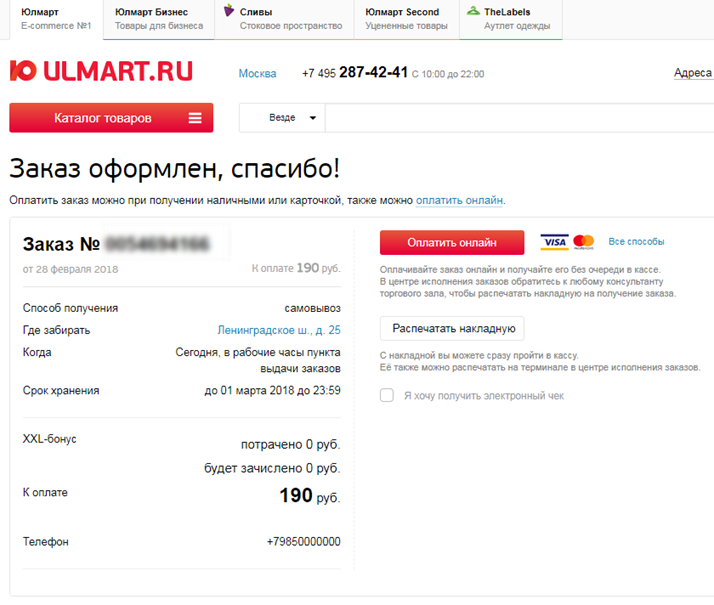Change the city Москва selector
714x605 pixels.
tap(257, 74)
